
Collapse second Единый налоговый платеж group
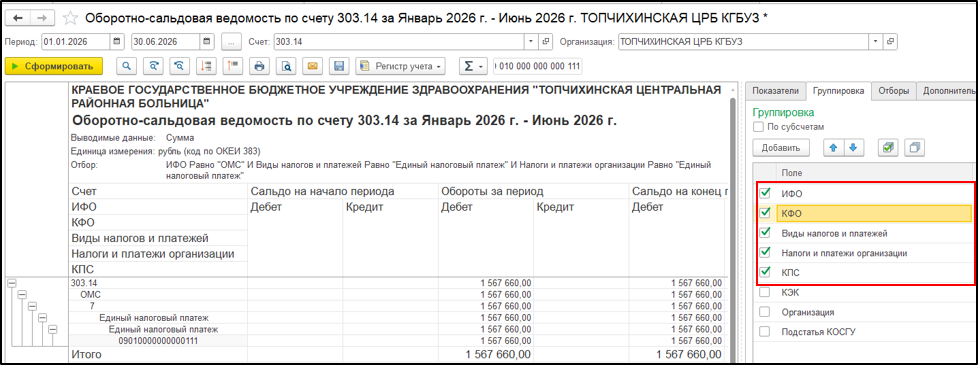[x=52, y=329]
